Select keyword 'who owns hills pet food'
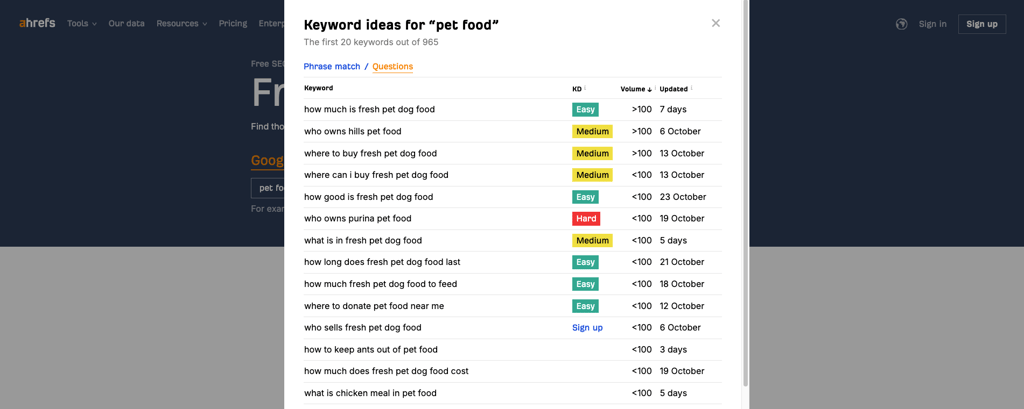The height and width of the screenshot is (409, 1024). [x=353, y=131]
